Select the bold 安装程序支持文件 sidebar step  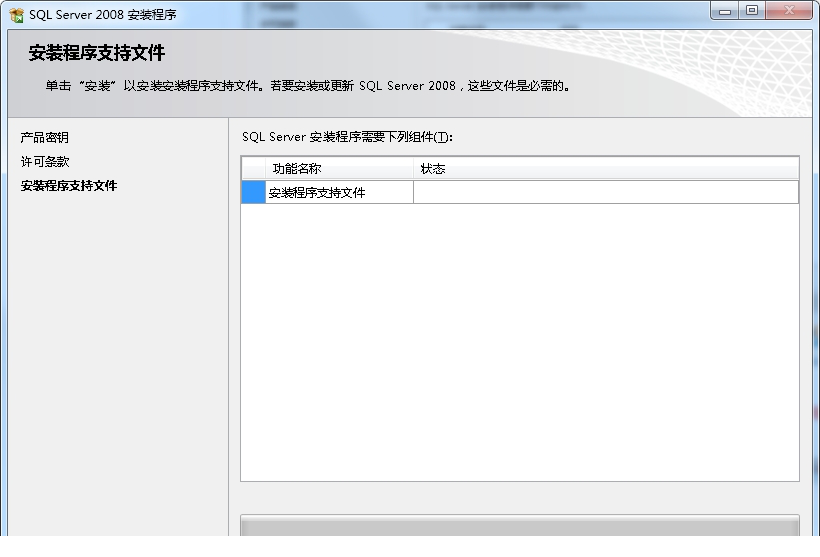pyautogui.click(x=69, y=186)
